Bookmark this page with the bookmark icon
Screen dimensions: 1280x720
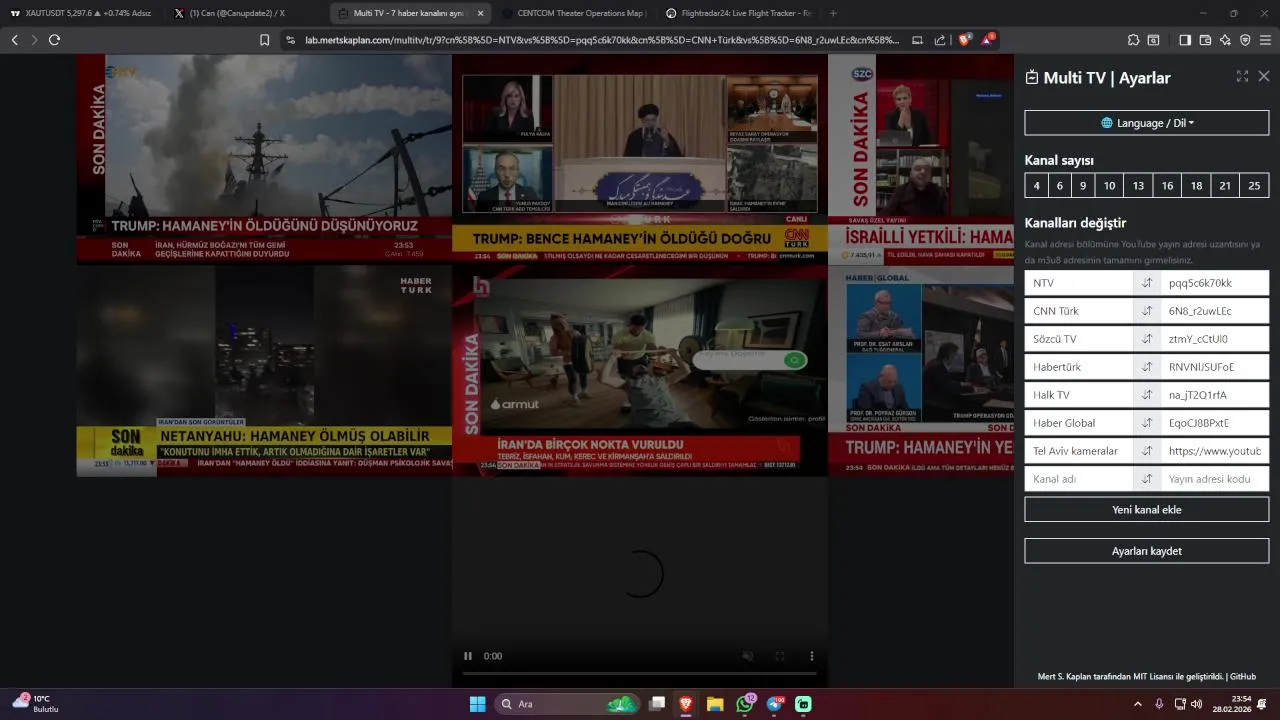tap(264, 40)
